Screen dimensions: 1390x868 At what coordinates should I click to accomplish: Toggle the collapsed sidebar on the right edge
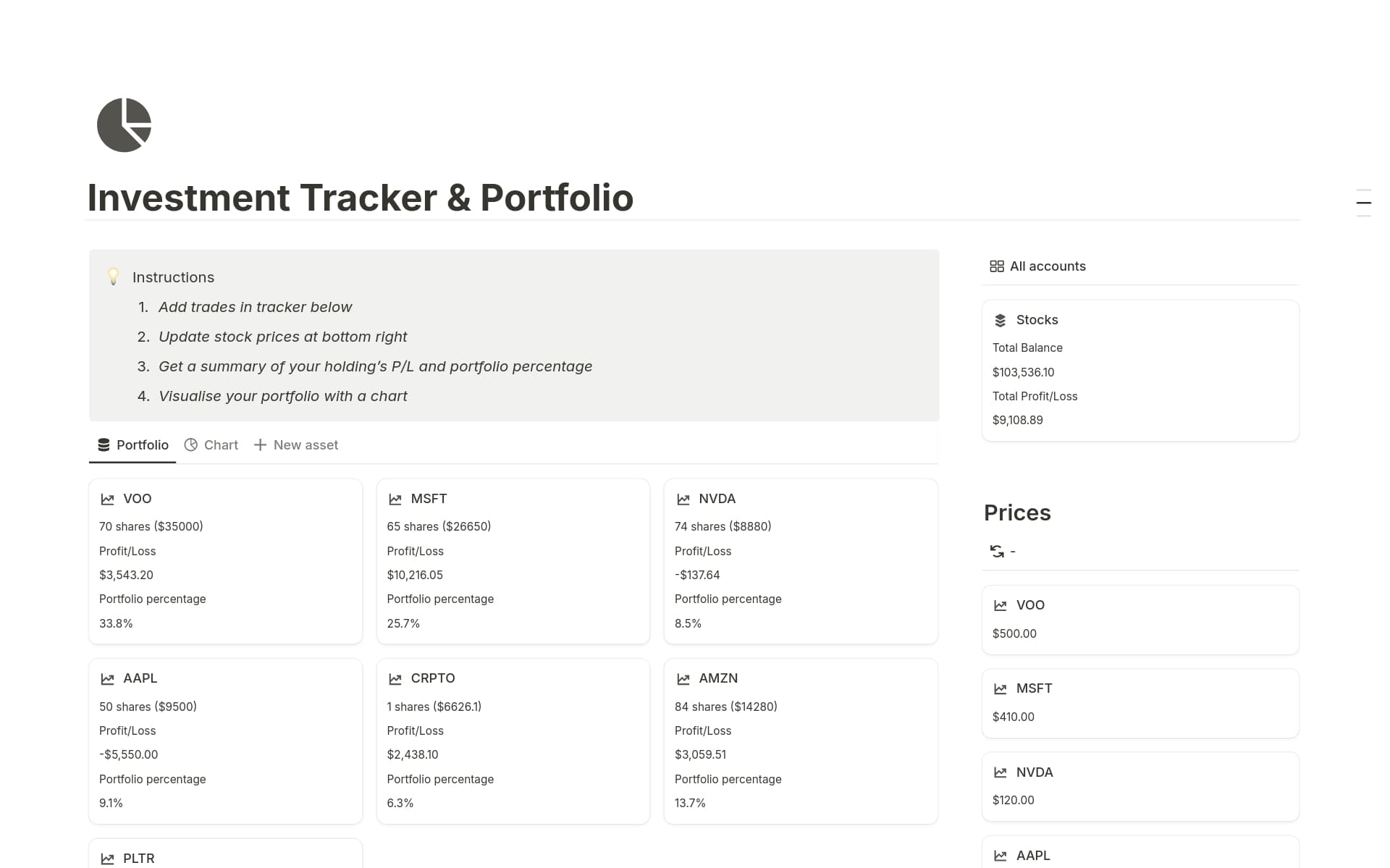click(x=1364, y=203)
